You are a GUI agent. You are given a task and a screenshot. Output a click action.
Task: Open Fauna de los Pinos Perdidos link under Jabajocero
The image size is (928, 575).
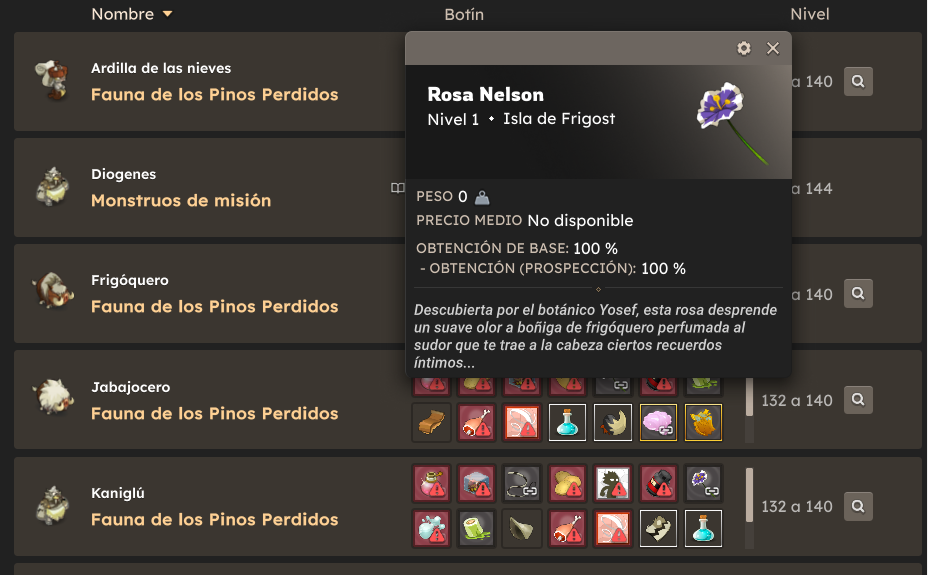click(x=215, y=414)
